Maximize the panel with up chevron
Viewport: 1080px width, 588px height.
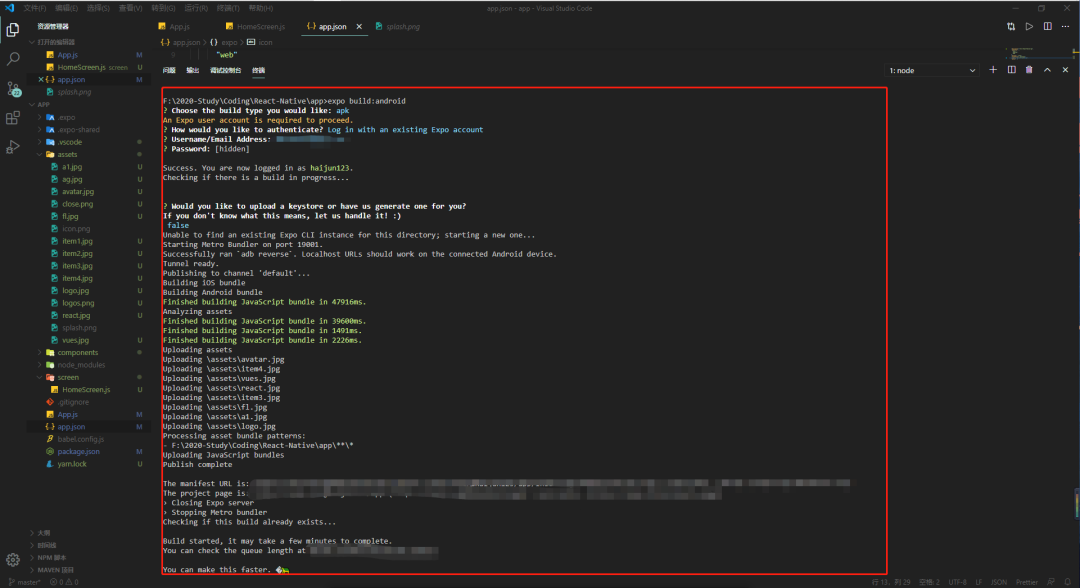point(1048,70)
